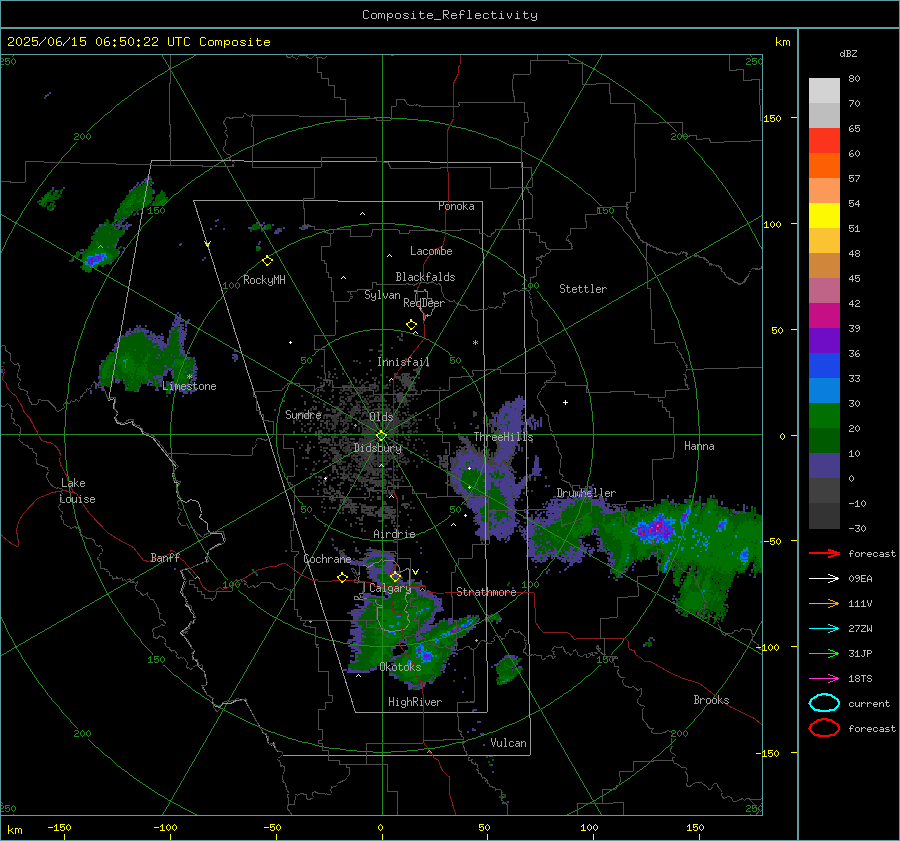Click the dBZ heading above the color scale

click(x=848, y=54)
